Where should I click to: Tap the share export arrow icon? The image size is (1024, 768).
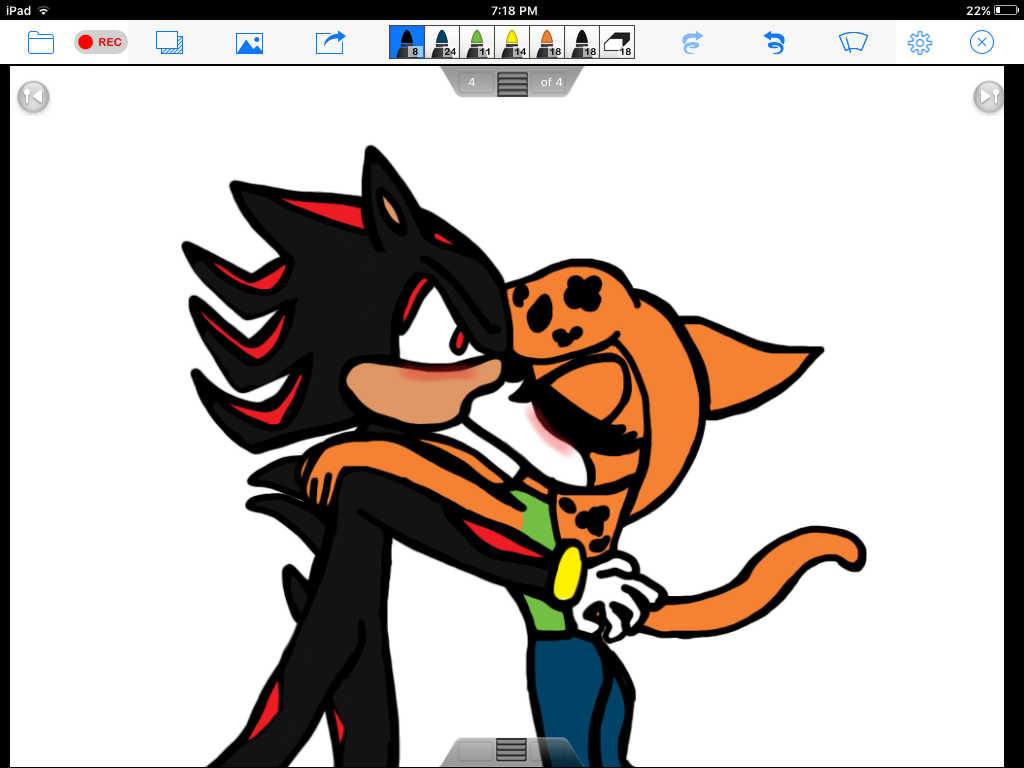click(330, 43)
